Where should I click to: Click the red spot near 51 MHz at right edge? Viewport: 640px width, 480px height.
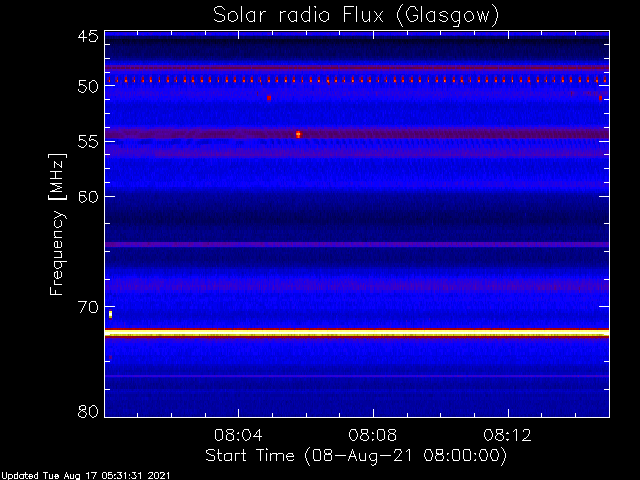pos(600,98)
